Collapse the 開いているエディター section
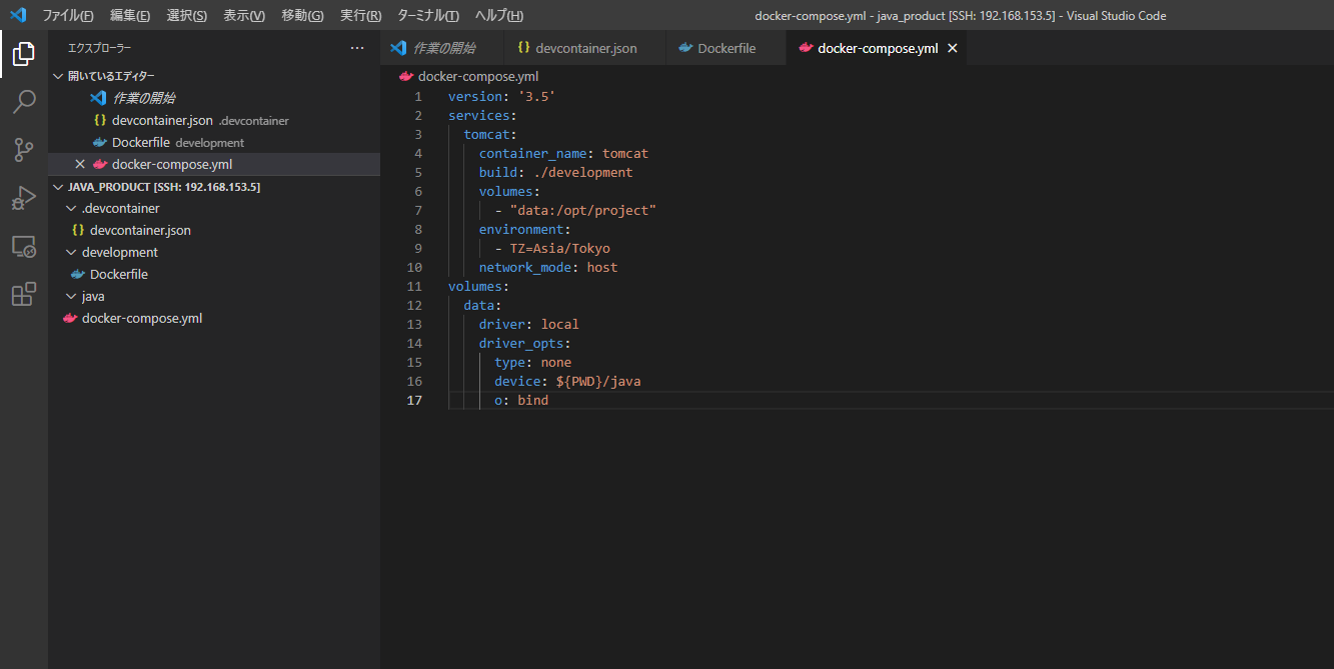Screen dimensions: 1334x669 pos(58,75)
